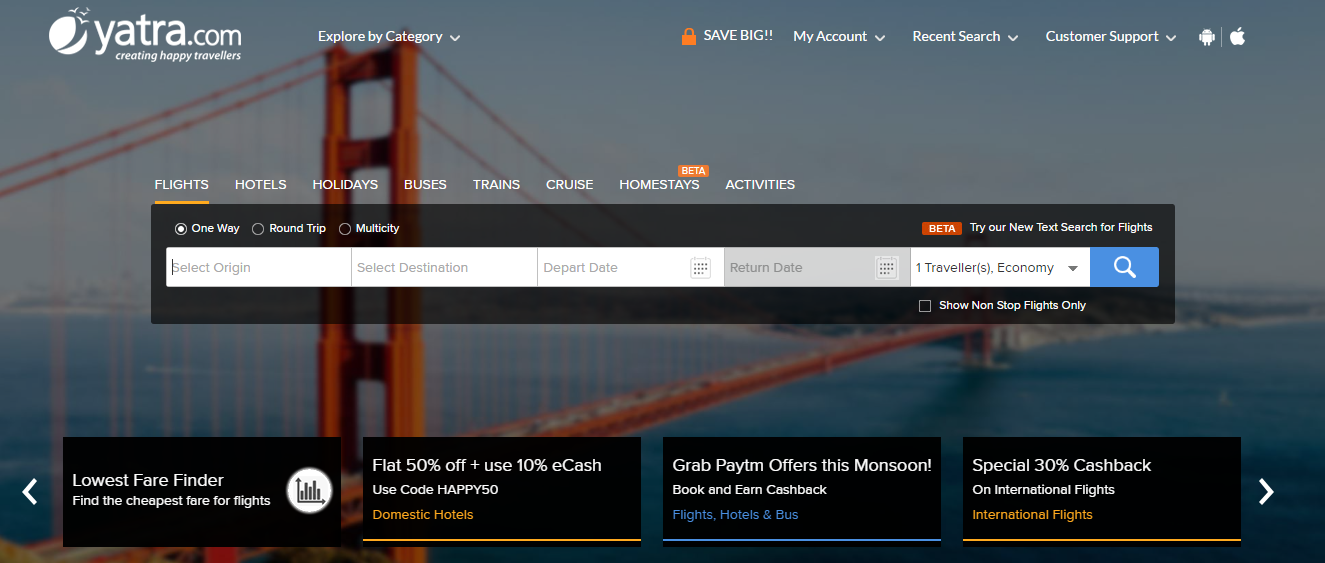Open the Travellers and class dropdown
This screenshot has width=1325, height=563.
(1000, 267)
